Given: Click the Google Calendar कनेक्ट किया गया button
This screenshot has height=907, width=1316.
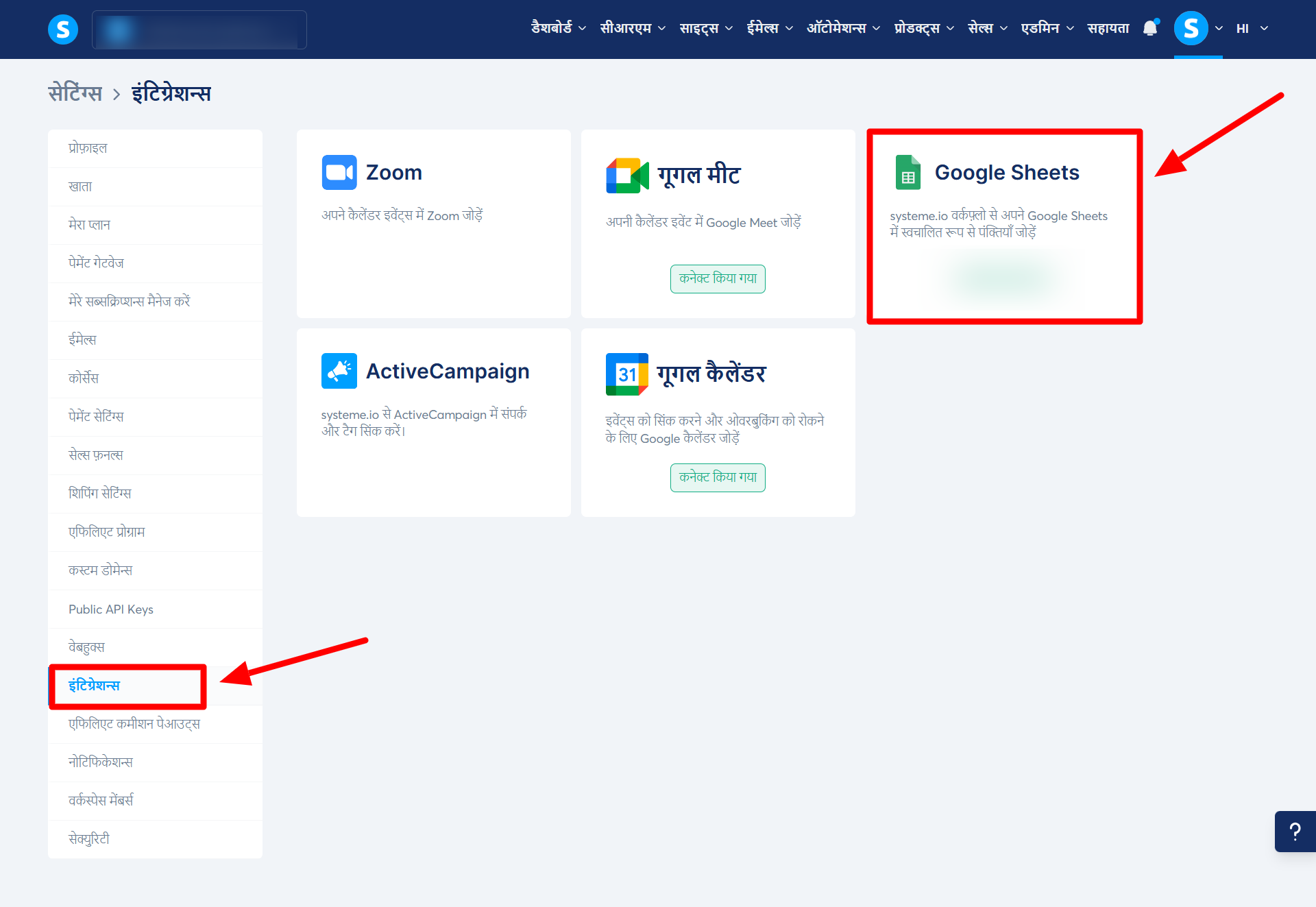Looking at the screenshot, I should [718, 477].
